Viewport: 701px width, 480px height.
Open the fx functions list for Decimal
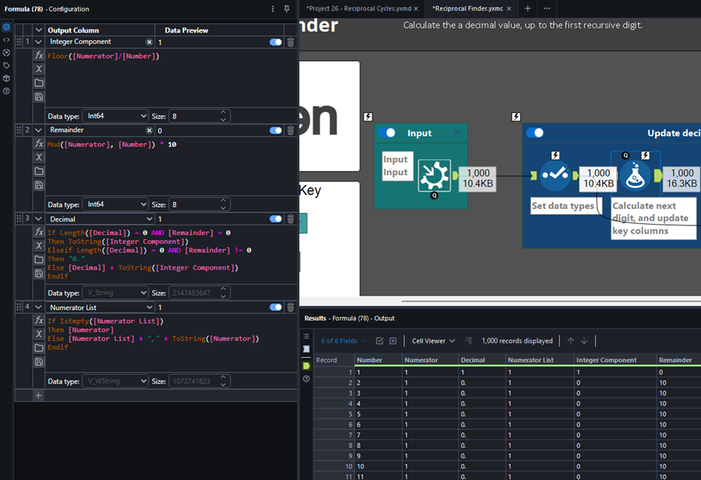coord(39,232)
